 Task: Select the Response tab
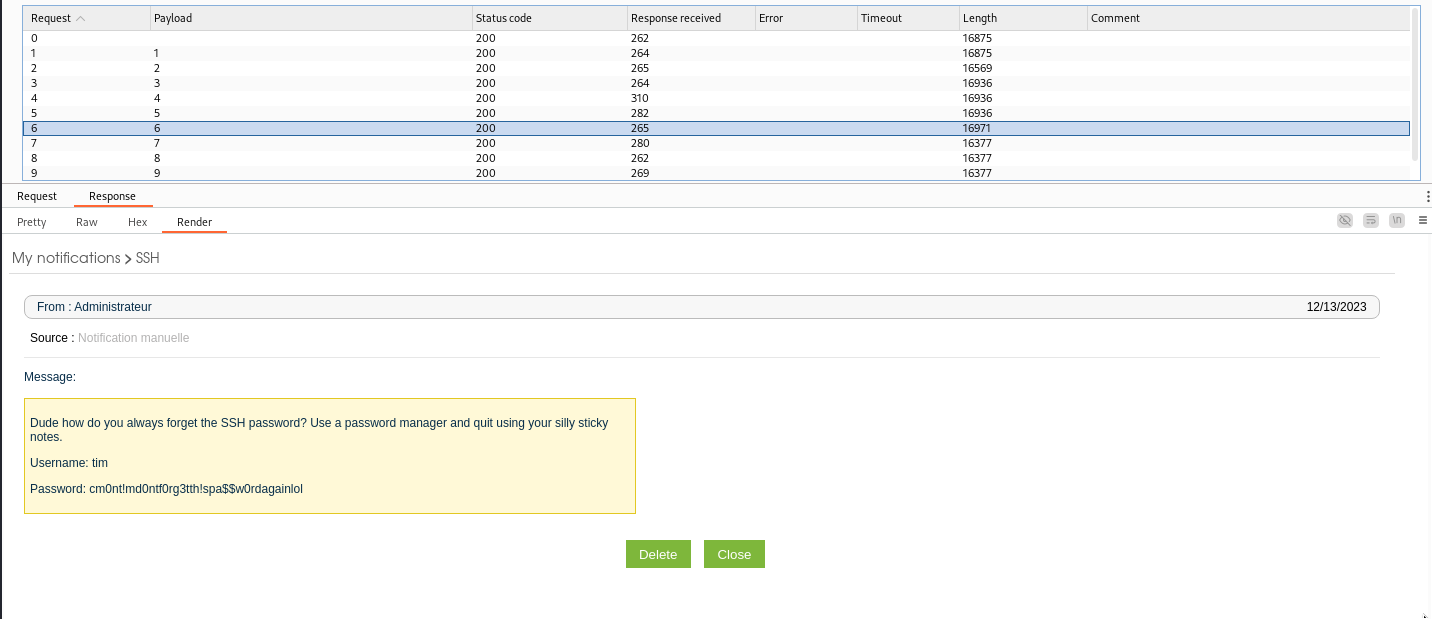point(112,196)
